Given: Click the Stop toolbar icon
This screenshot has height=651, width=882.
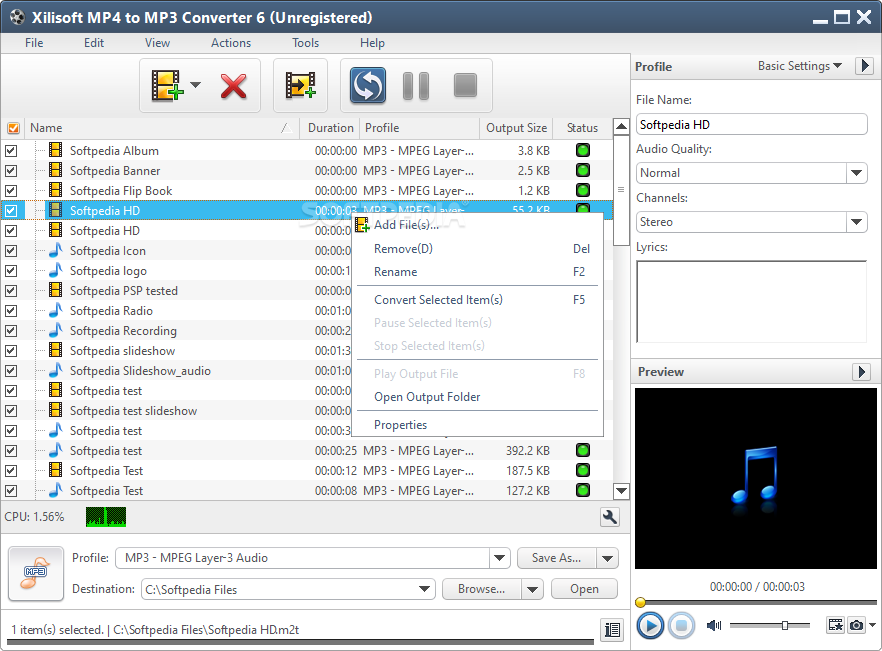Looking at the screenshot, I should click(x=465, y=86).
